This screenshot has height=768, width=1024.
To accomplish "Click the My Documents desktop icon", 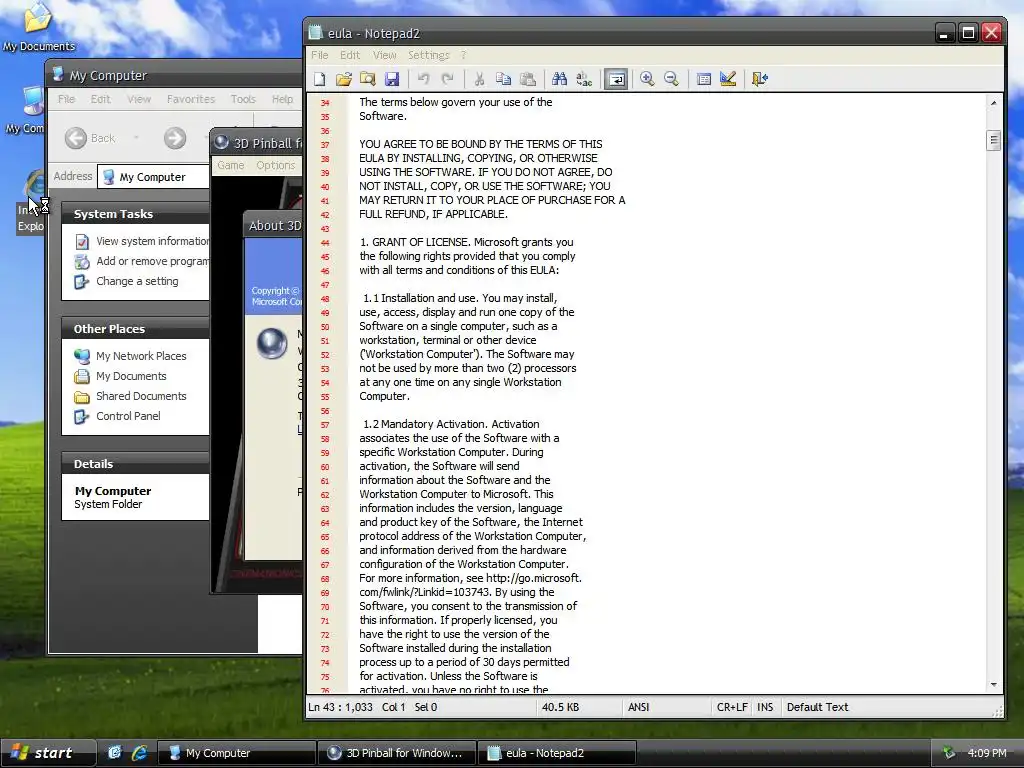I will [38, 27].
